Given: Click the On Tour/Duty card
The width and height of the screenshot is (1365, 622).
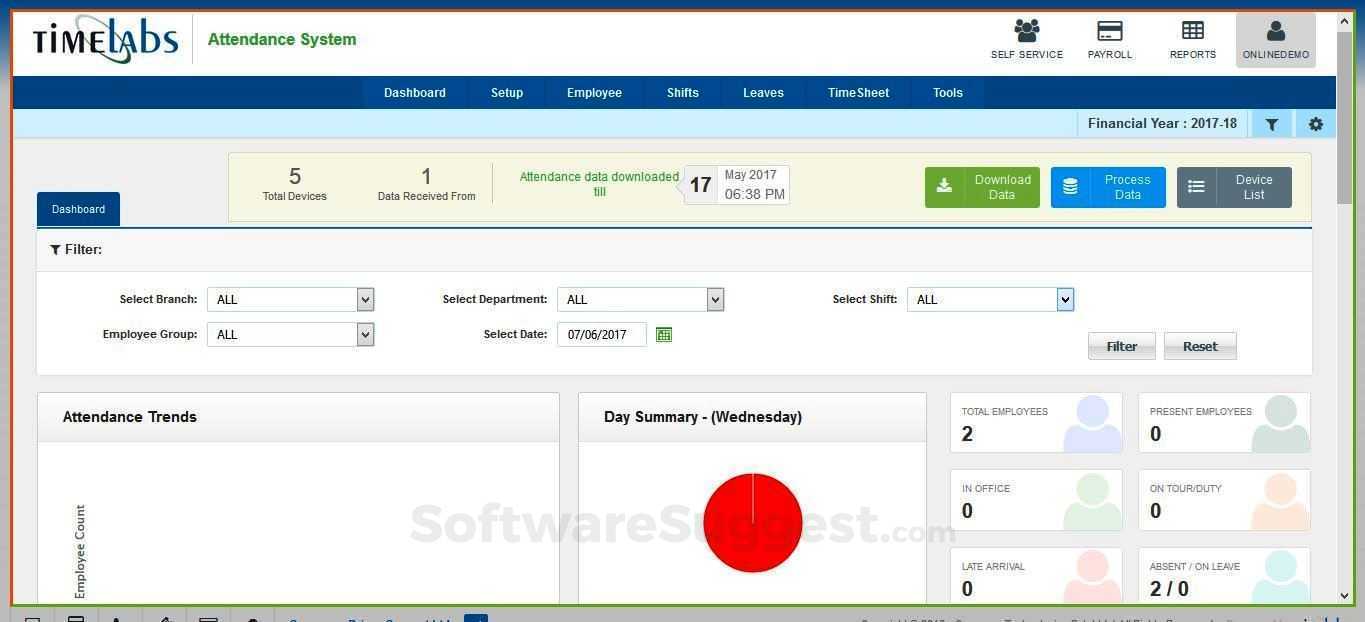Looking at the screenshot, I should pos(1224,500).
